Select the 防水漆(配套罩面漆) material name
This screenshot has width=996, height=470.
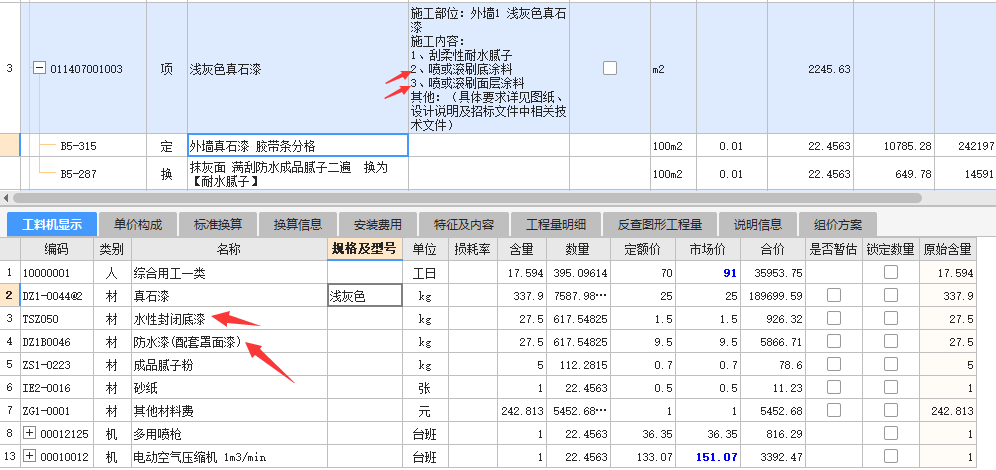[229, 342]
